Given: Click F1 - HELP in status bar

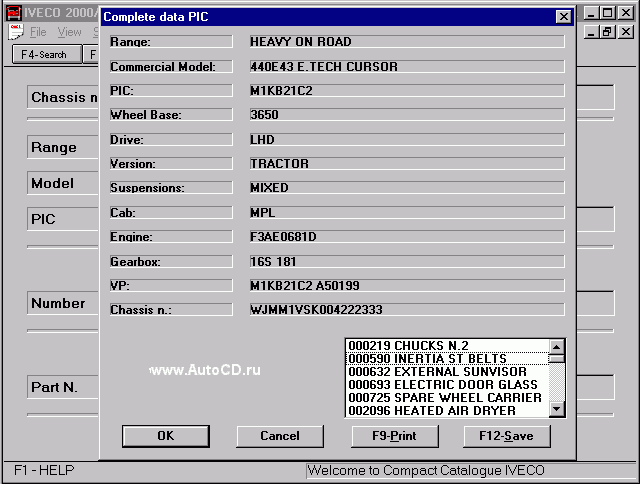Looking at the screenshot, I should pos(44,470).
